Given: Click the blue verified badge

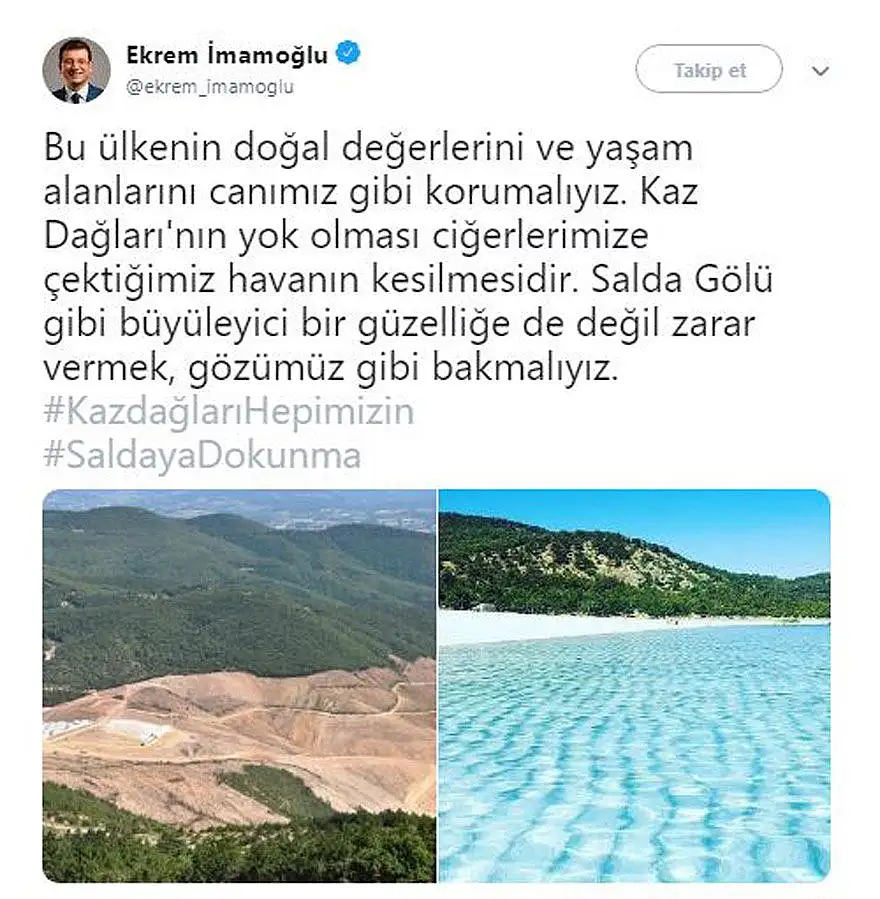Looking at the screenshot, I should pos(348,54).
